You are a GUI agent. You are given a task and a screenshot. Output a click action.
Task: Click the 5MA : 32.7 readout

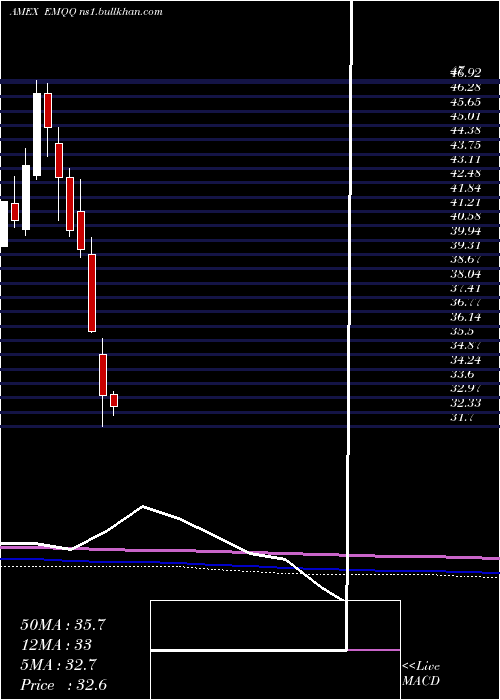coord(59,665)
